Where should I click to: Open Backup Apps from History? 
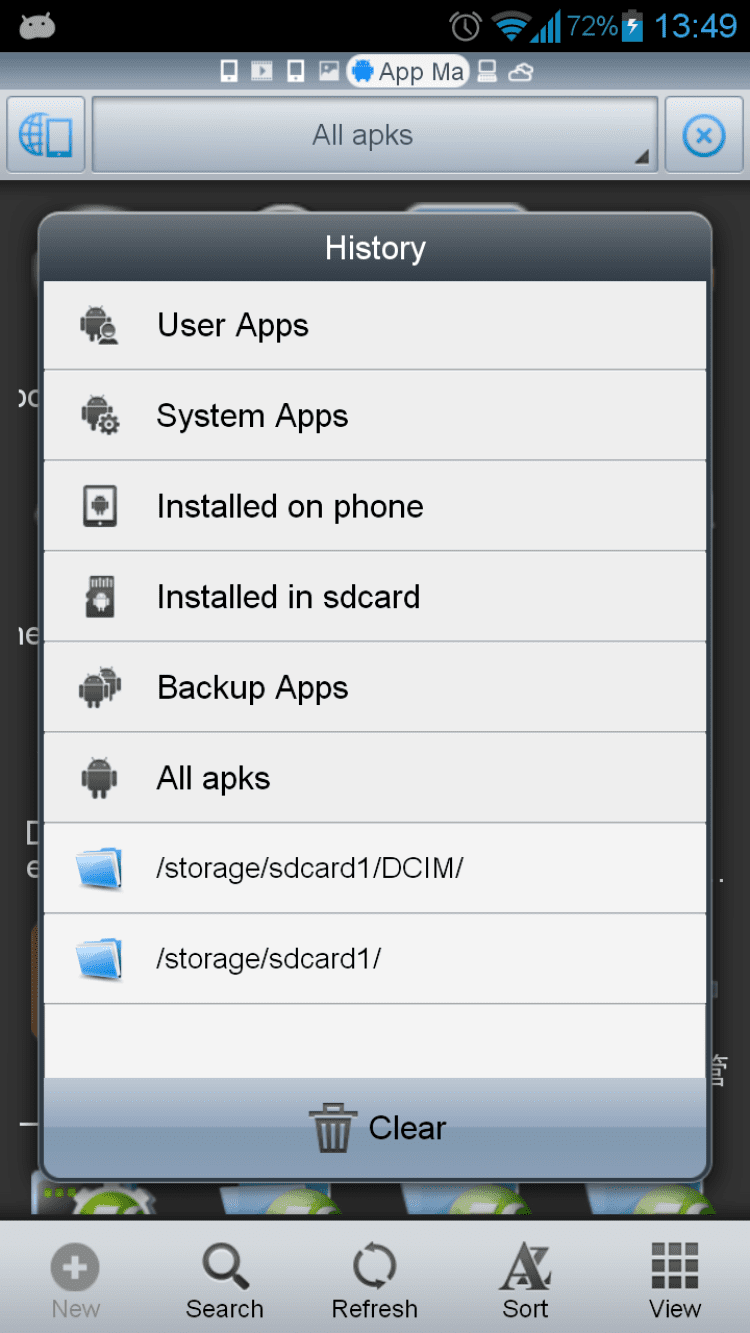point(375,688)
